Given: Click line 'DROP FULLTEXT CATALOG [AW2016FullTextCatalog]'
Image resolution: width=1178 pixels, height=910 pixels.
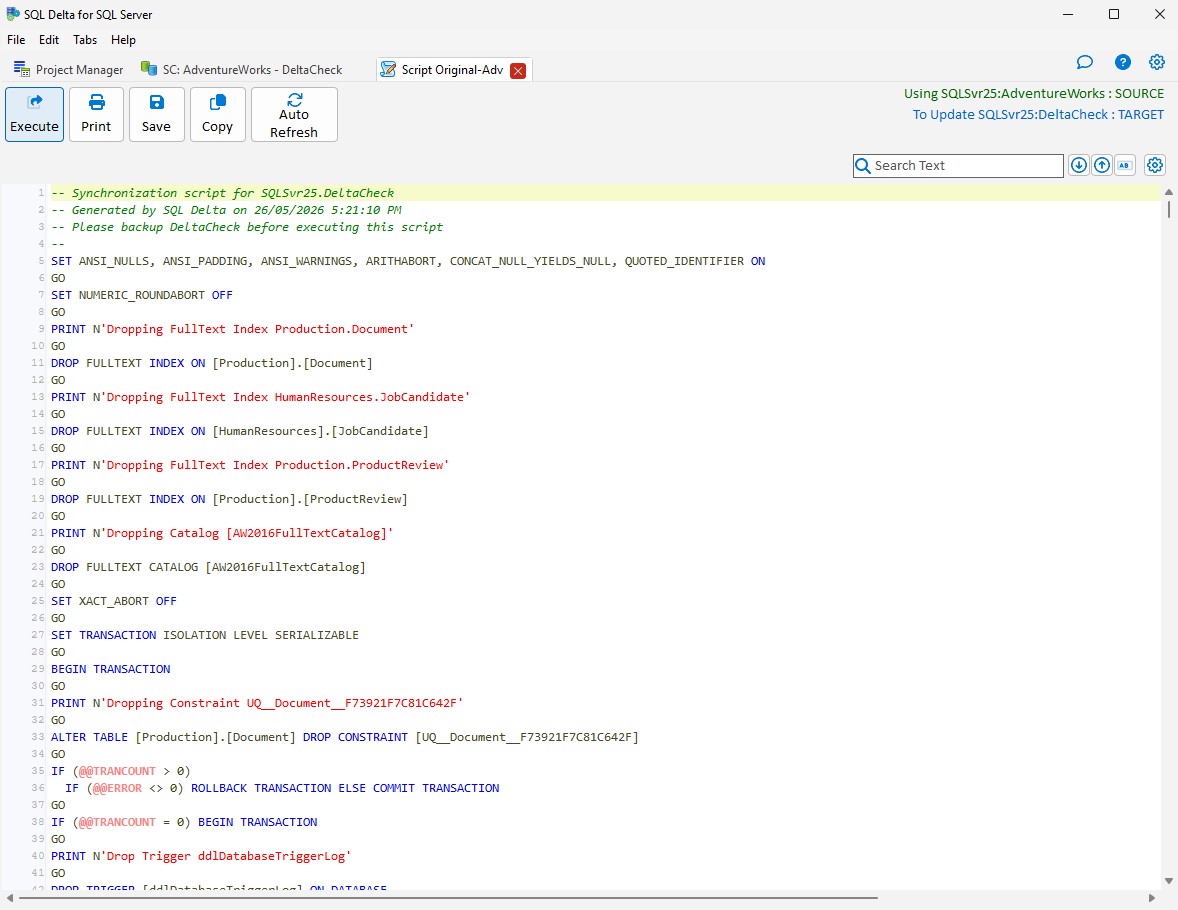Looking at the screenshot, I should coord(208,567).
